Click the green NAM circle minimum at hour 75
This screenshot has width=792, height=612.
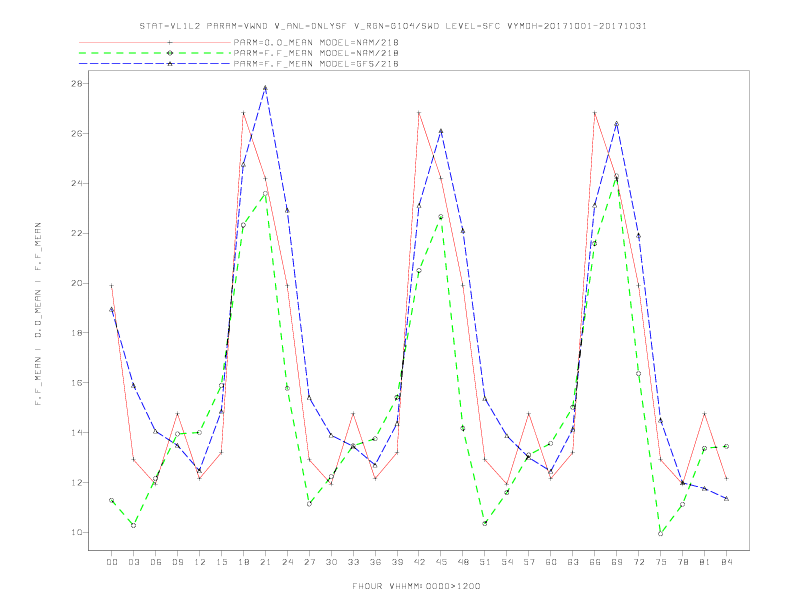(x=661, y=534)
